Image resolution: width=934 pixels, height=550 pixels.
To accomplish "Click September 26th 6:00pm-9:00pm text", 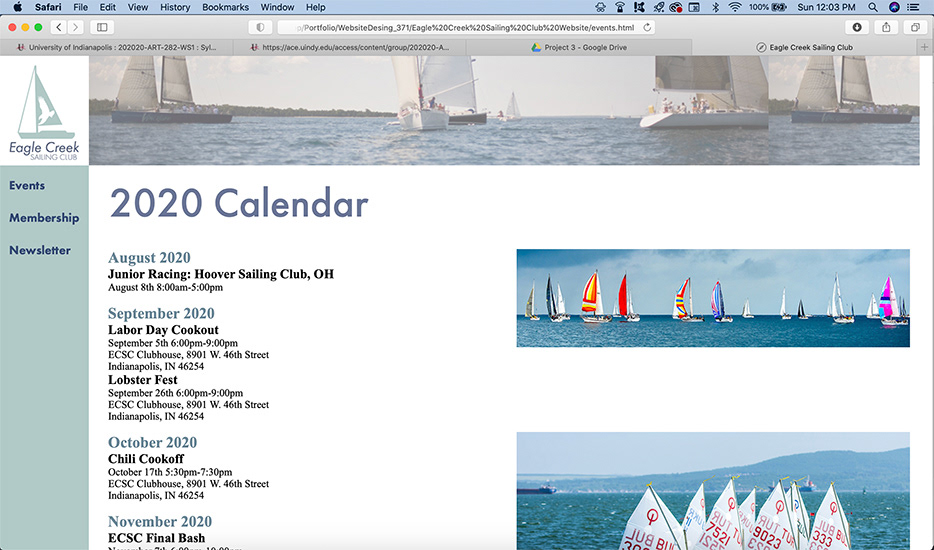I will 176,393.
